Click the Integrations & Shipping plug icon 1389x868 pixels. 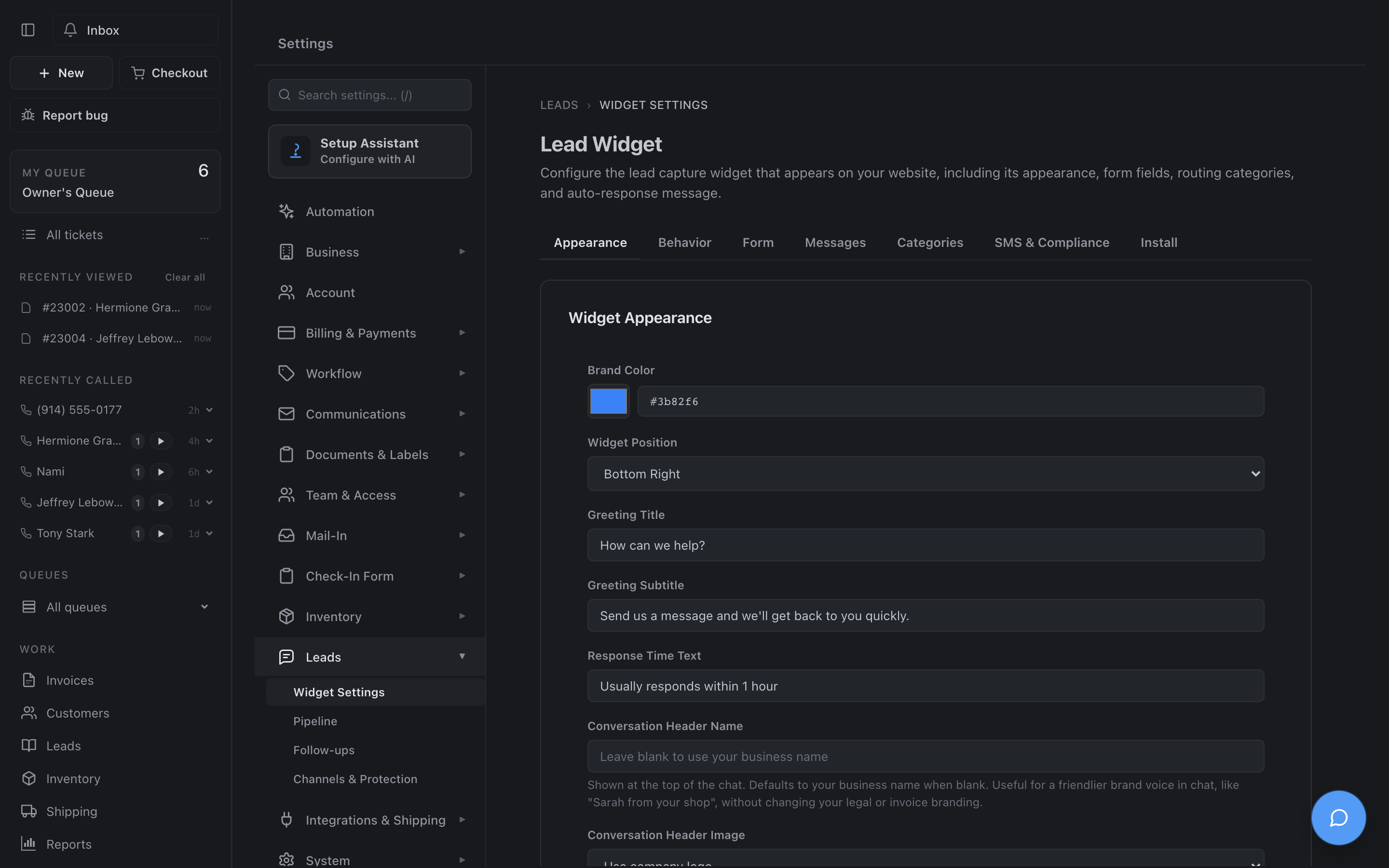pos(286,820)
